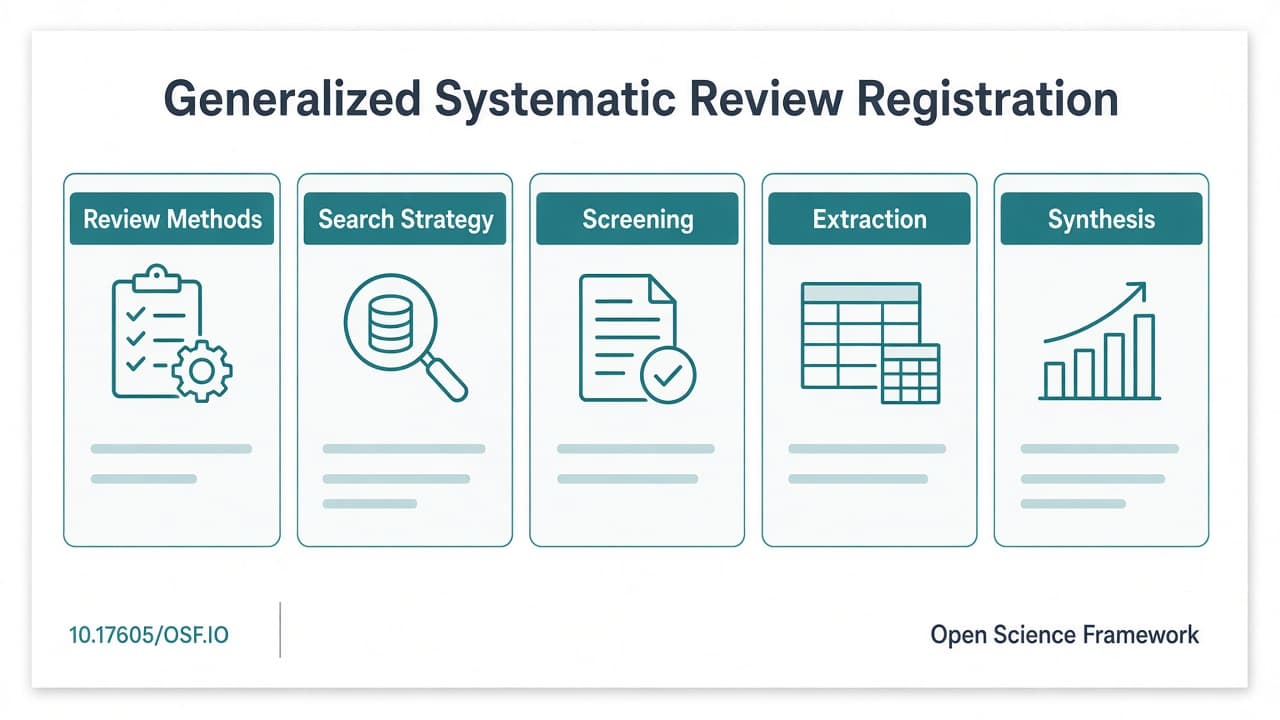Click the approved document icon under Screening
1280x720 pixels.
point(637,339)
